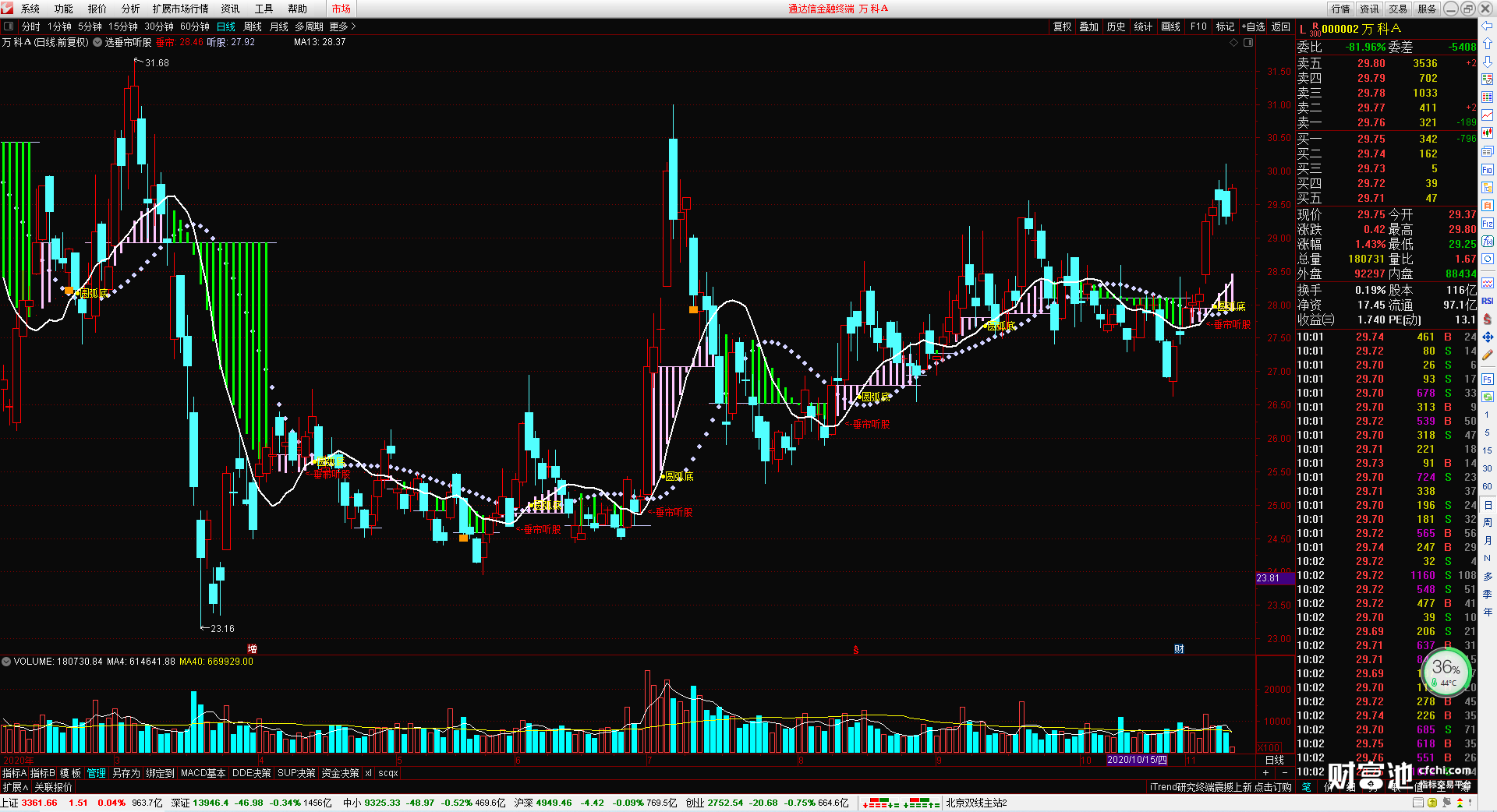The image size is (1497, 812).
Task: Open the 分析 menu
Action: (x=131, y=9)
